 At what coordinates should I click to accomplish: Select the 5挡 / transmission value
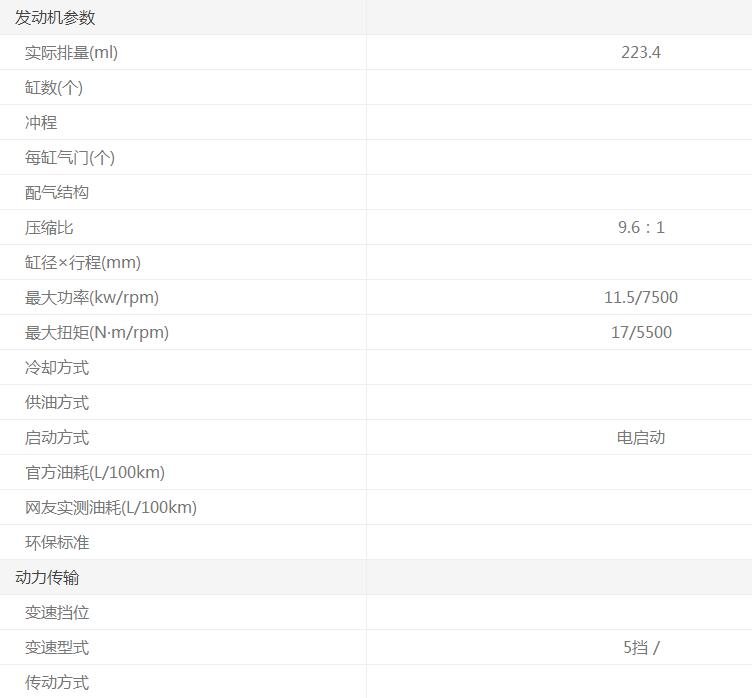point(640,648)
